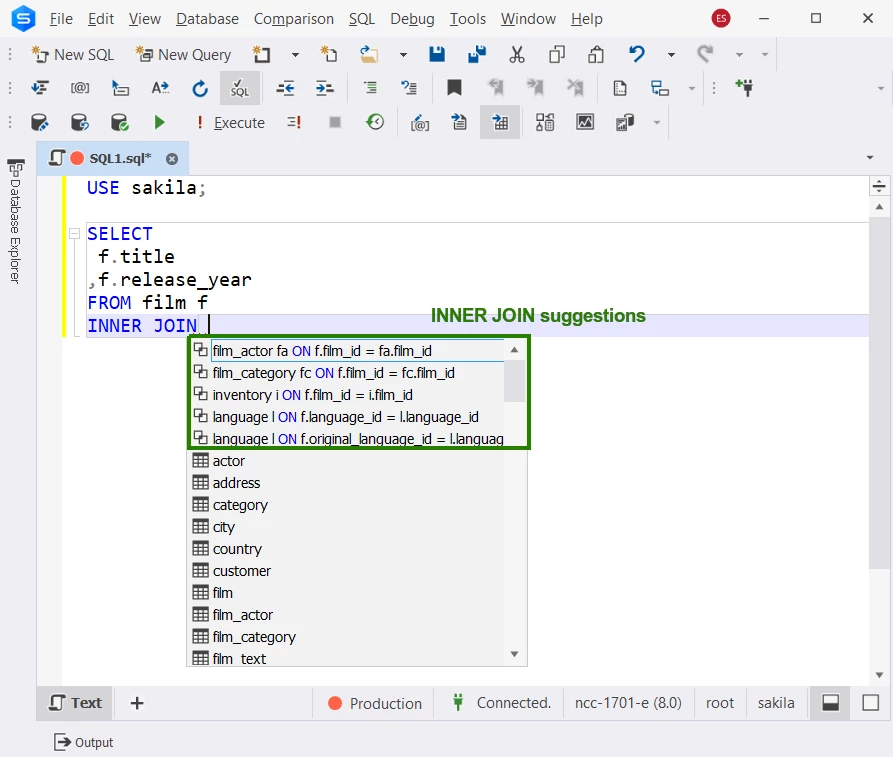Open the SQL menu
893x757 pixels.
[x=362, y=19]
